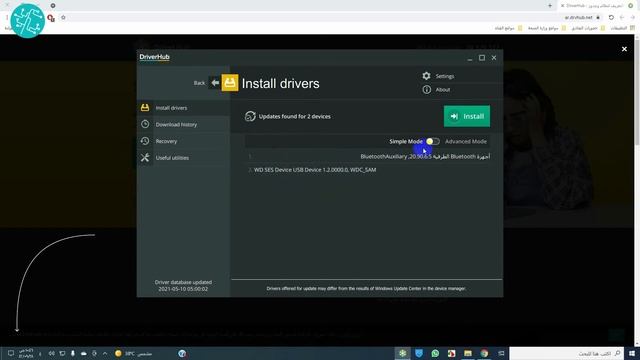
Task: Click the volume speaker tray icon
Action: [52, 353]
